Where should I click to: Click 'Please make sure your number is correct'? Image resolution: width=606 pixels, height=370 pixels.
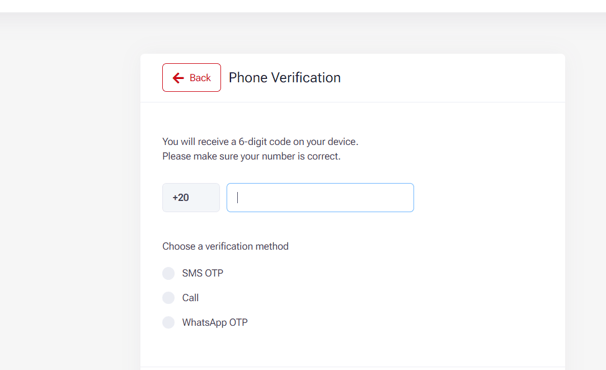pyautogui.click(x=251, y=156)
